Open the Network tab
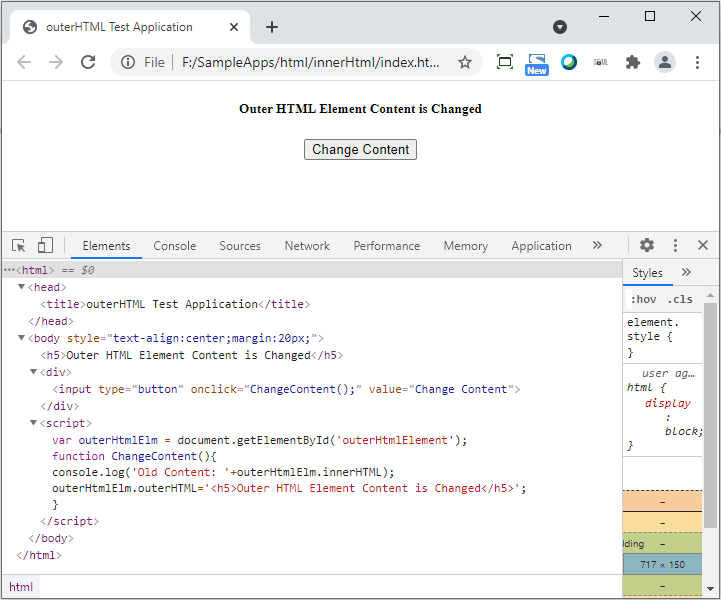This screenshot has height=600, width=721. pyautogui.click(x=307, y=246)
